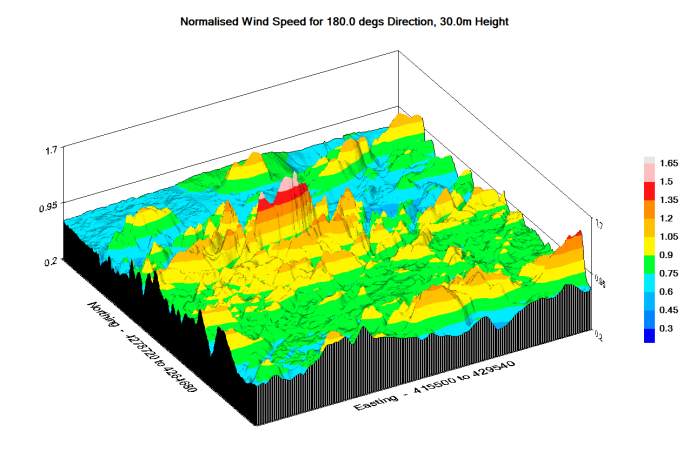Click the 0.3 legend value label

pyautogui.click(x=668, y=327)
